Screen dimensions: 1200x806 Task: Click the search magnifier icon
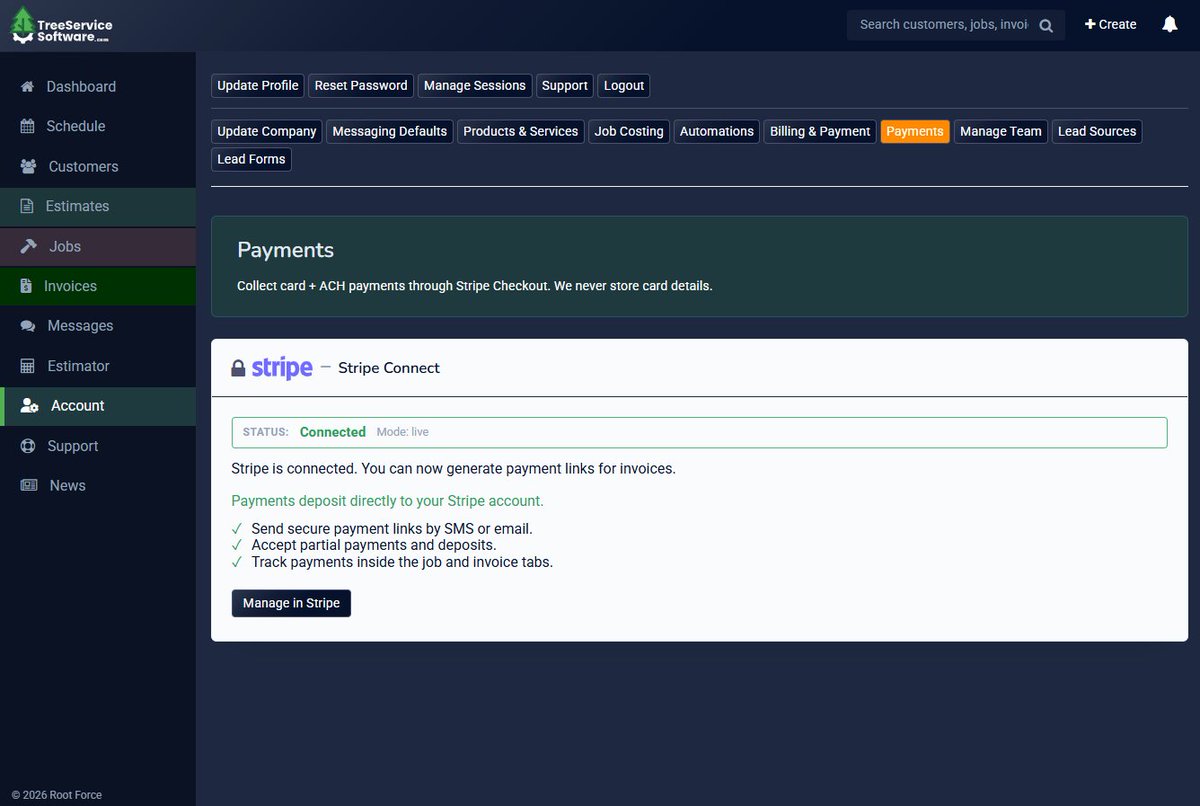1046,26
